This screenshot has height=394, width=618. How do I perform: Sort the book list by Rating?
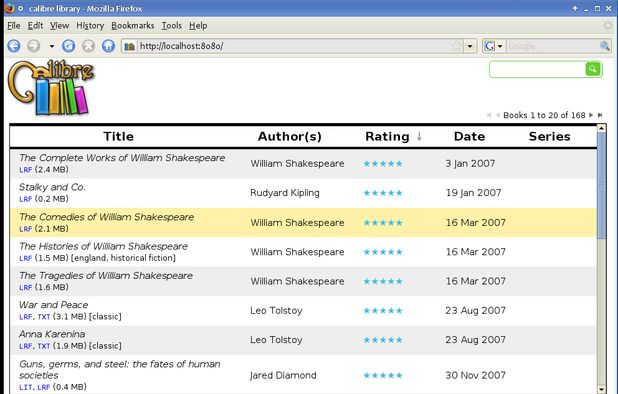(x=387, y=136)
